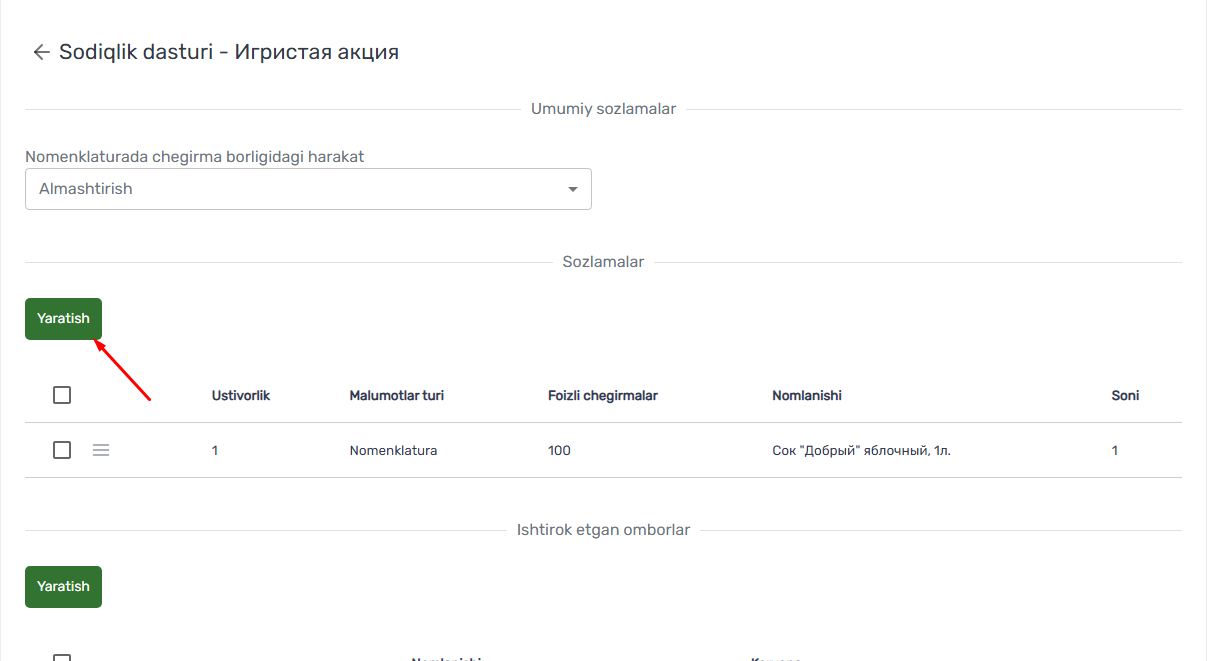Click the priority value 1 under Ustivorlik
This screenshot has height=661, width=1207.
215,450
